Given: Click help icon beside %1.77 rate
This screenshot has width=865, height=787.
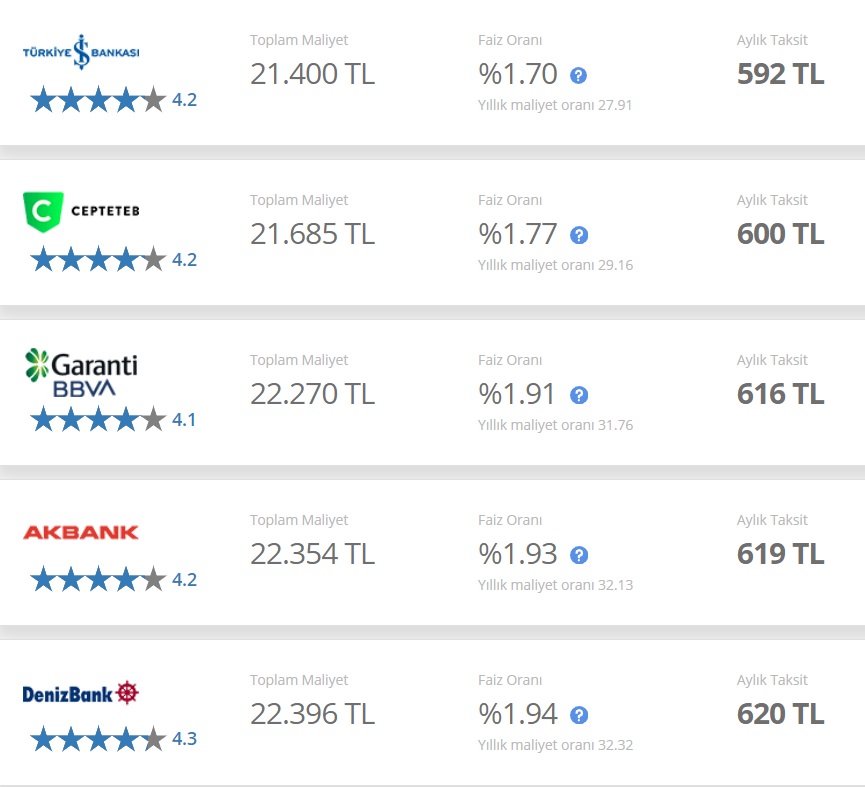Looking at the screenshot, I should tap(579, 235).
